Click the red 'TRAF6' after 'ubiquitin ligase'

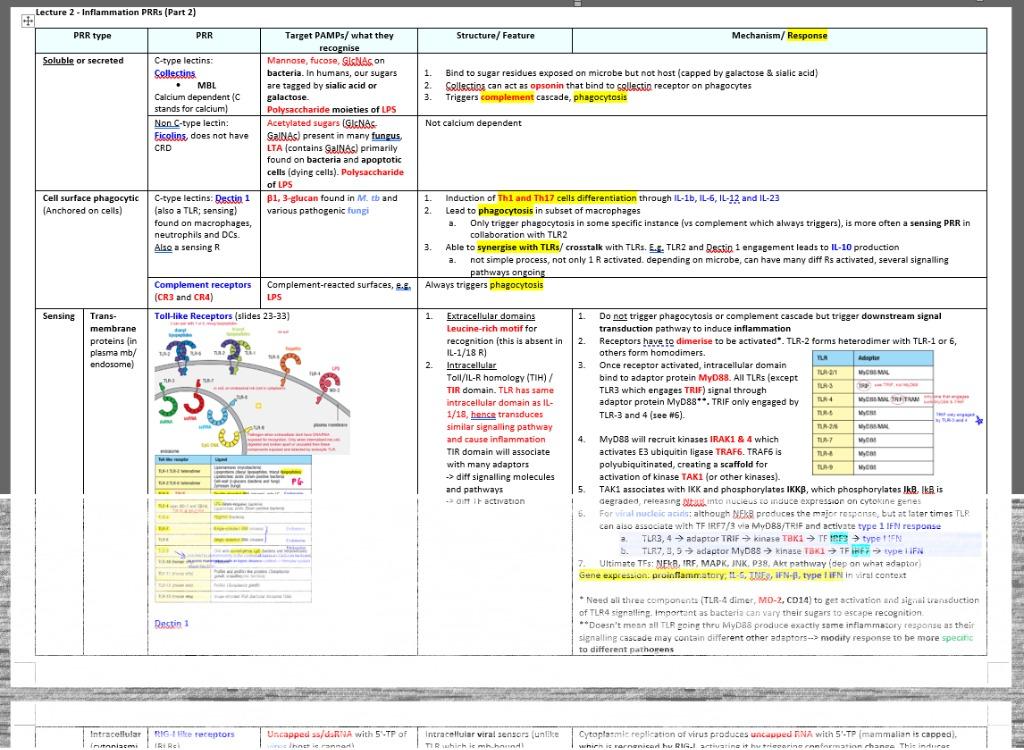click(729, 452)
